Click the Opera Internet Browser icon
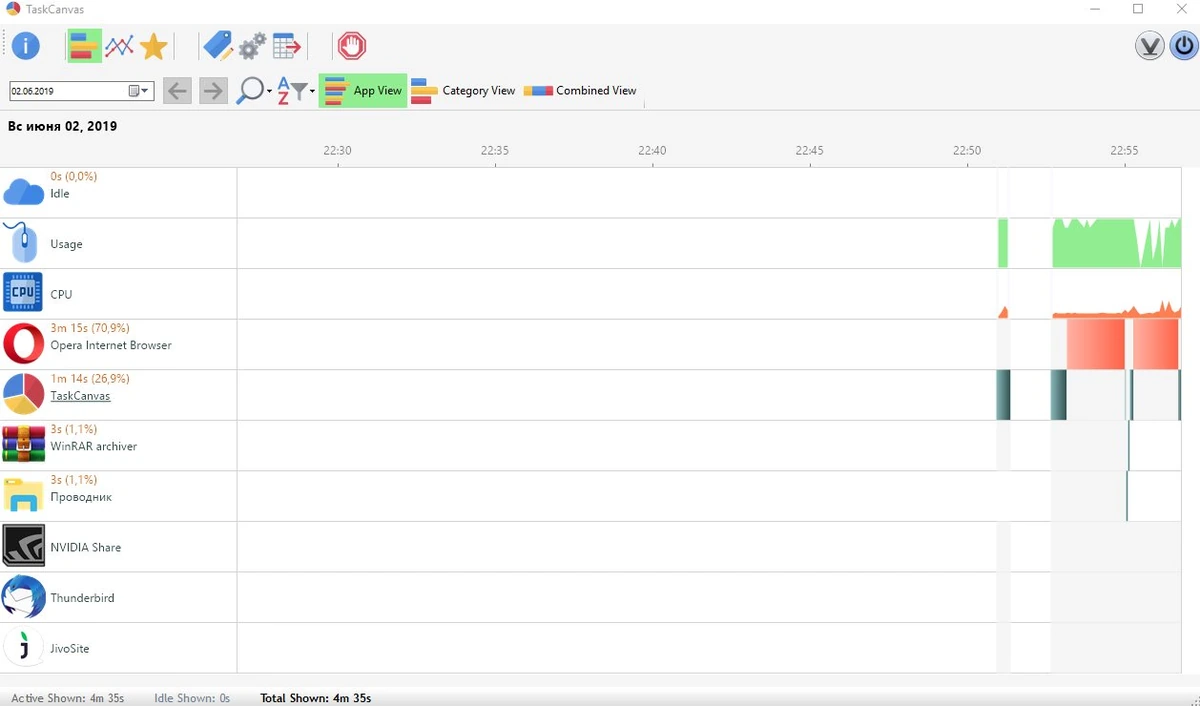The height and width of the screenshot is (706, 1200). point(23,344)
